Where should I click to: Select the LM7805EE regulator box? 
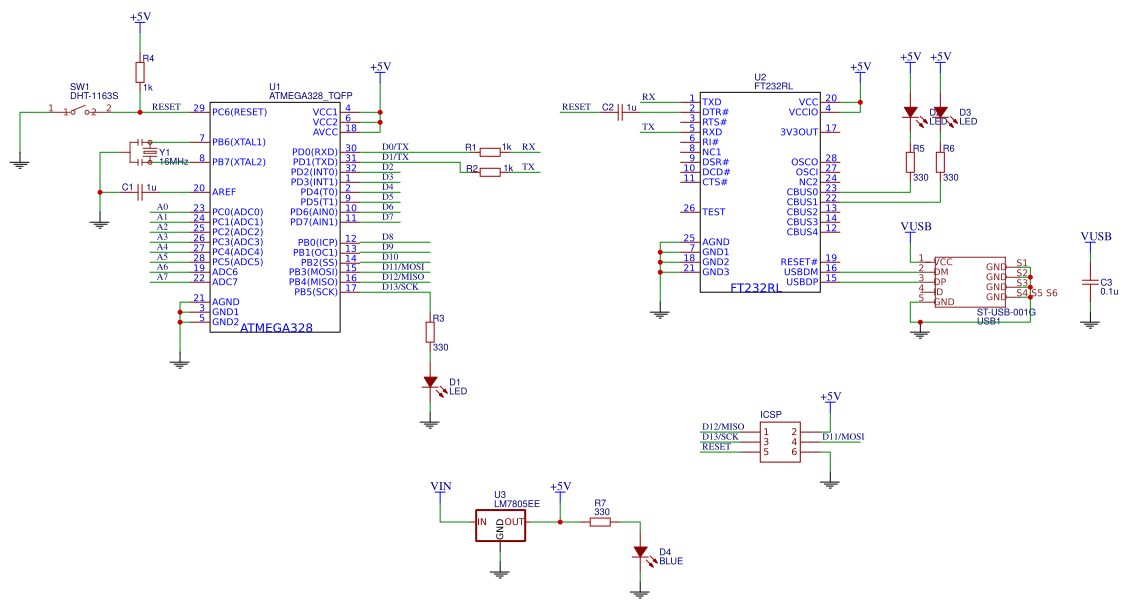tap(500, 526)
